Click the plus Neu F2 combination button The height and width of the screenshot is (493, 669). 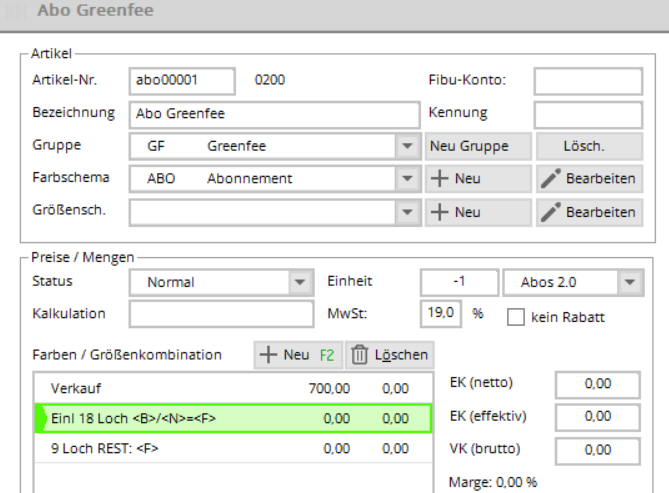[x=295, y=354]
